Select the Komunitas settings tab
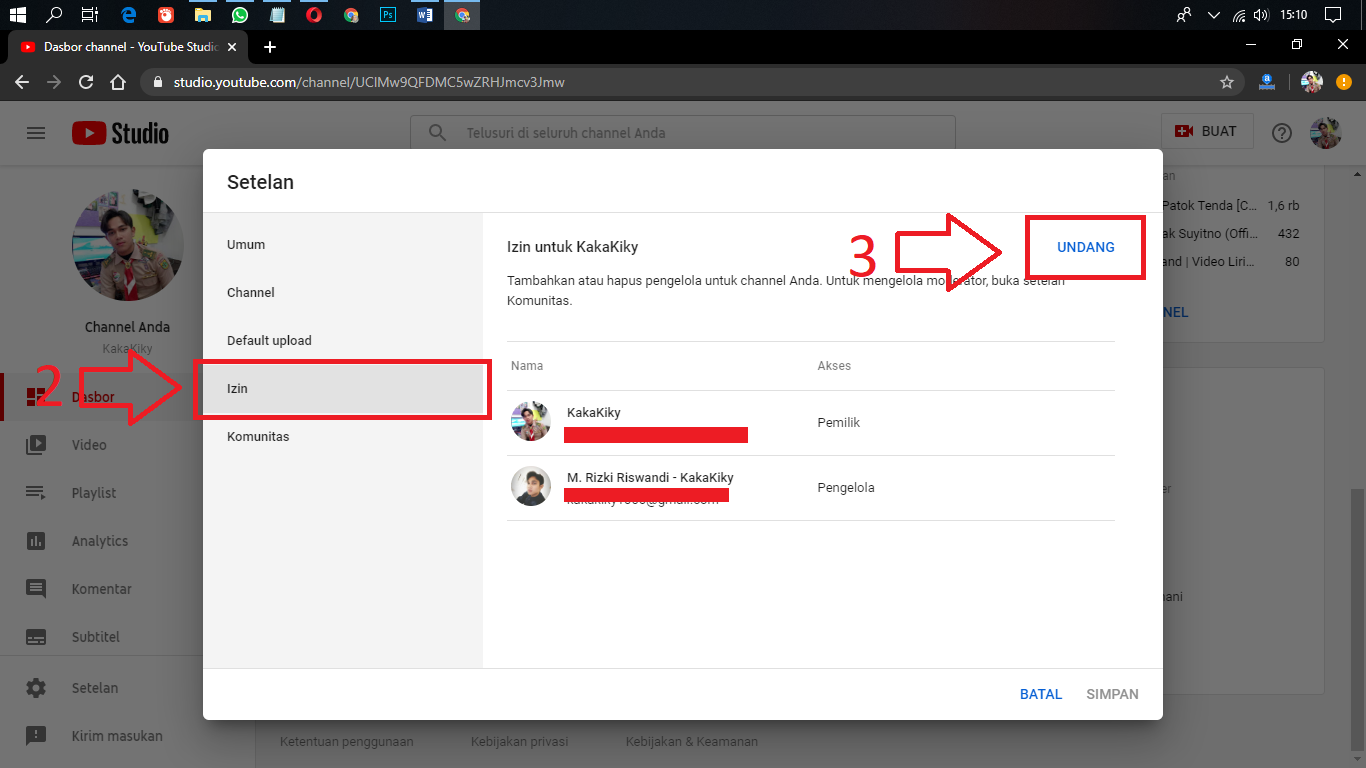Screen dimensions: 1366x768 [343, 437]
